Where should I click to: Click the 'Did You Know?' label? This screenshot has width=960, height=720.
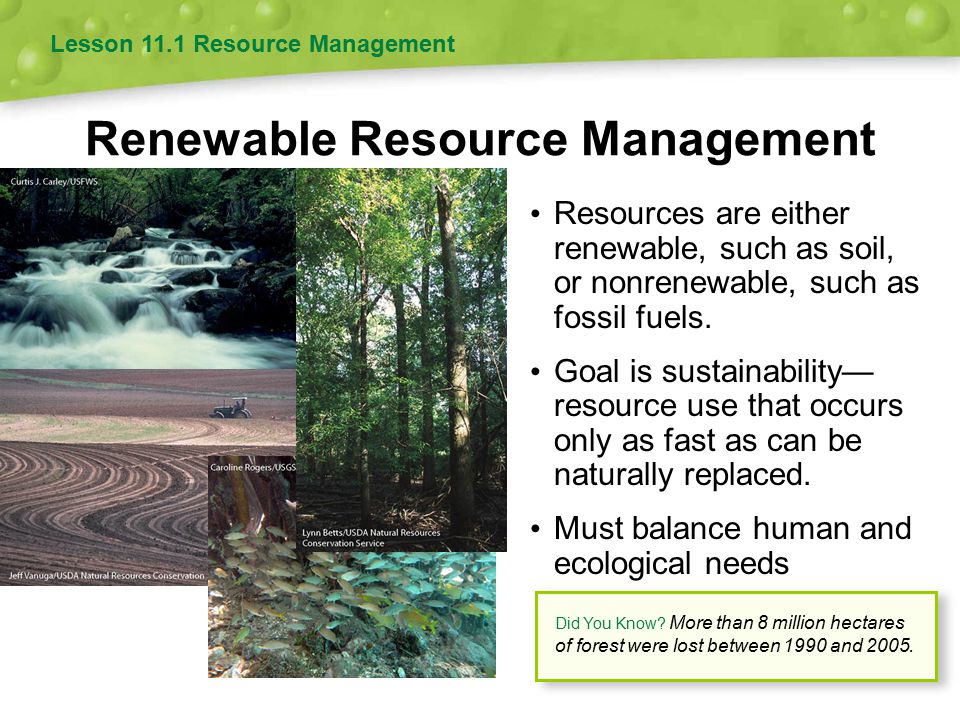tap(610, 623)
